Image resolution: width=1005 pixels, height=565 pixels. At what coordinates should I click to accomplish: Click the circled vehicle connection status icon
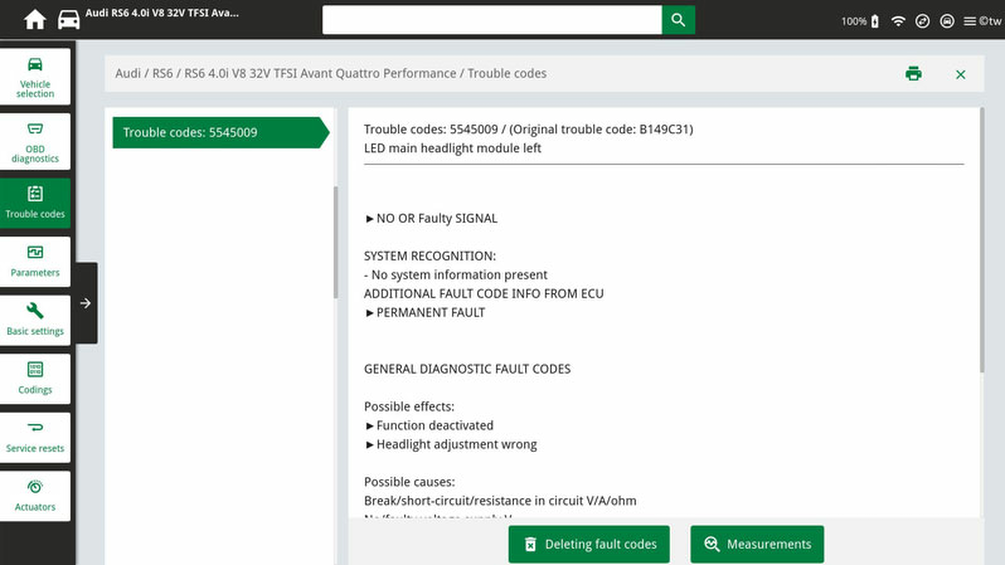[946, 21]
